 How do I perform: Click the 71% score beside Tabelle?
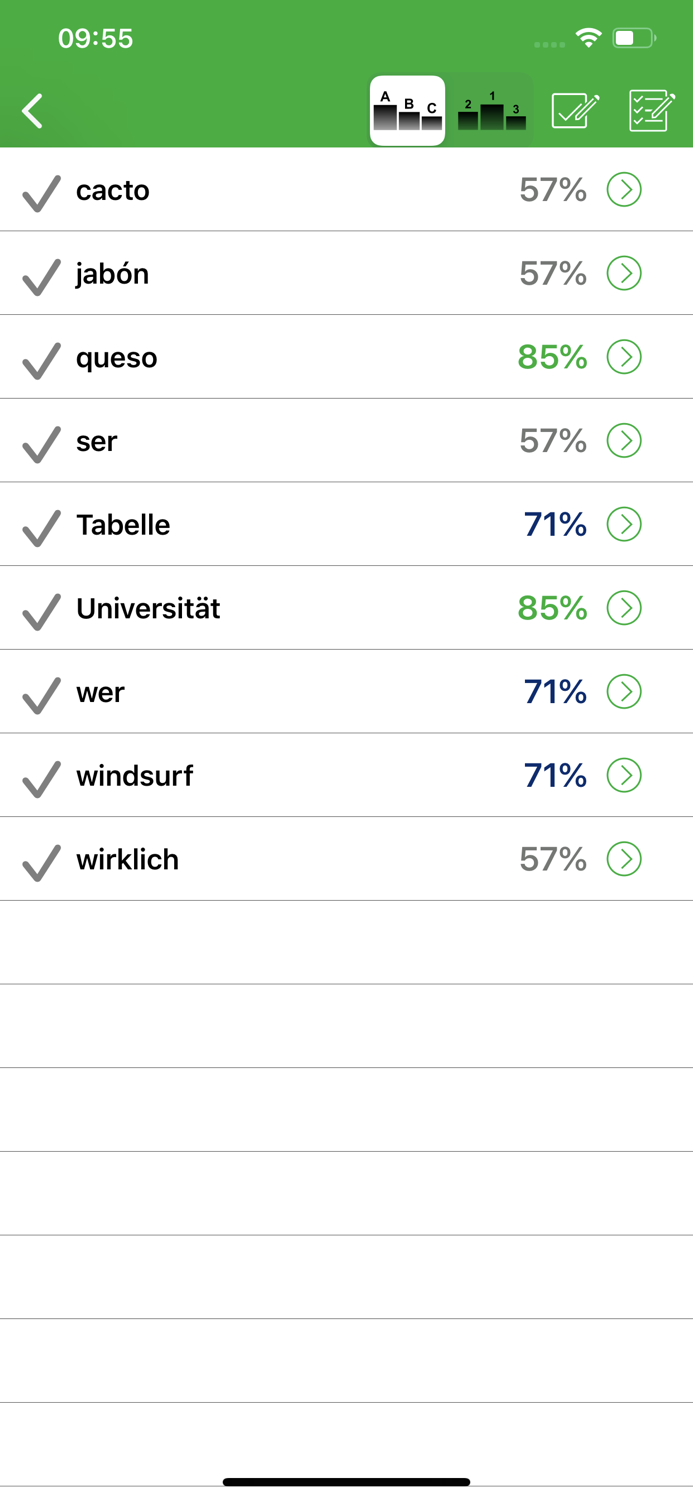pyautogui.click(x=556, y=524)
